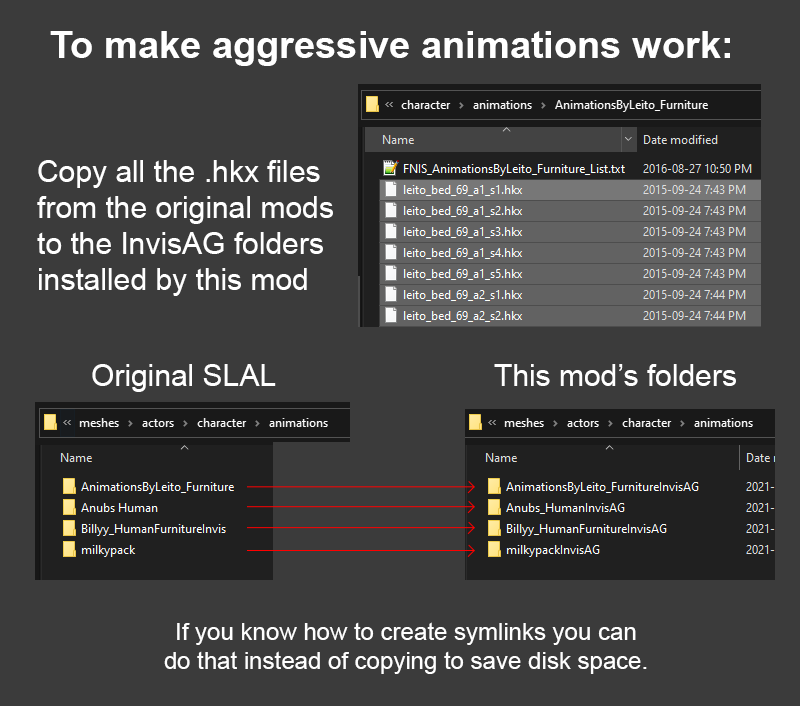800x706 pixels.
Task: Click the file icon beside leito_bed_69_a1_s5.hkx
Action: [x=391, y=273]
